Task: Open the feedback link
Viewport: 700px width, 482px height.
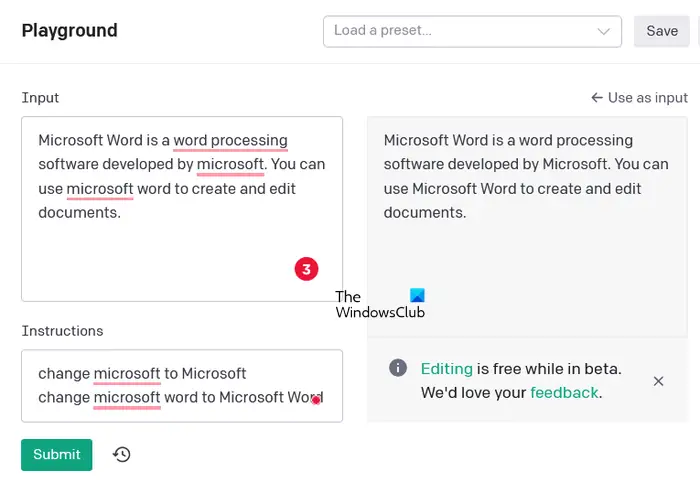Action: pos(564,393)
